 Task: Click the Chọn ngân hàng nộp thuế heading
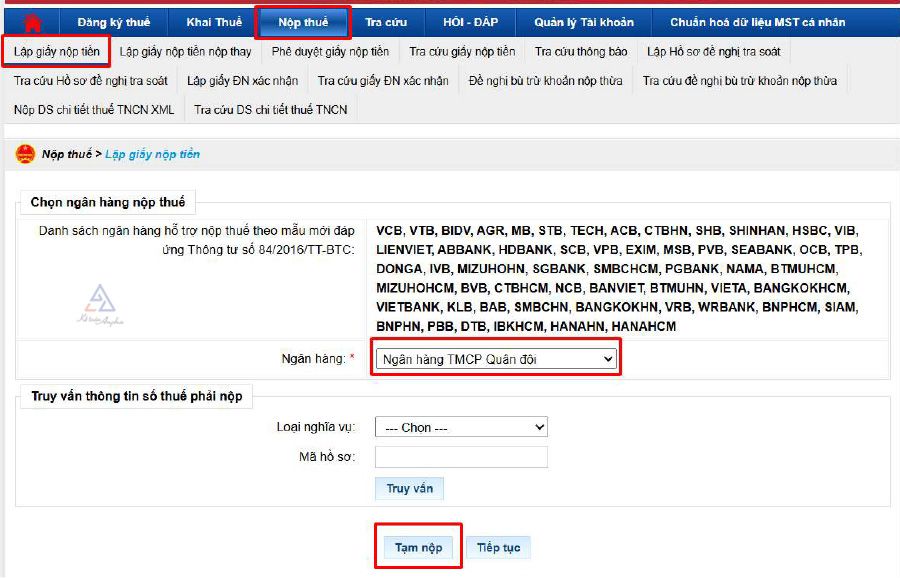coord(108,202)
